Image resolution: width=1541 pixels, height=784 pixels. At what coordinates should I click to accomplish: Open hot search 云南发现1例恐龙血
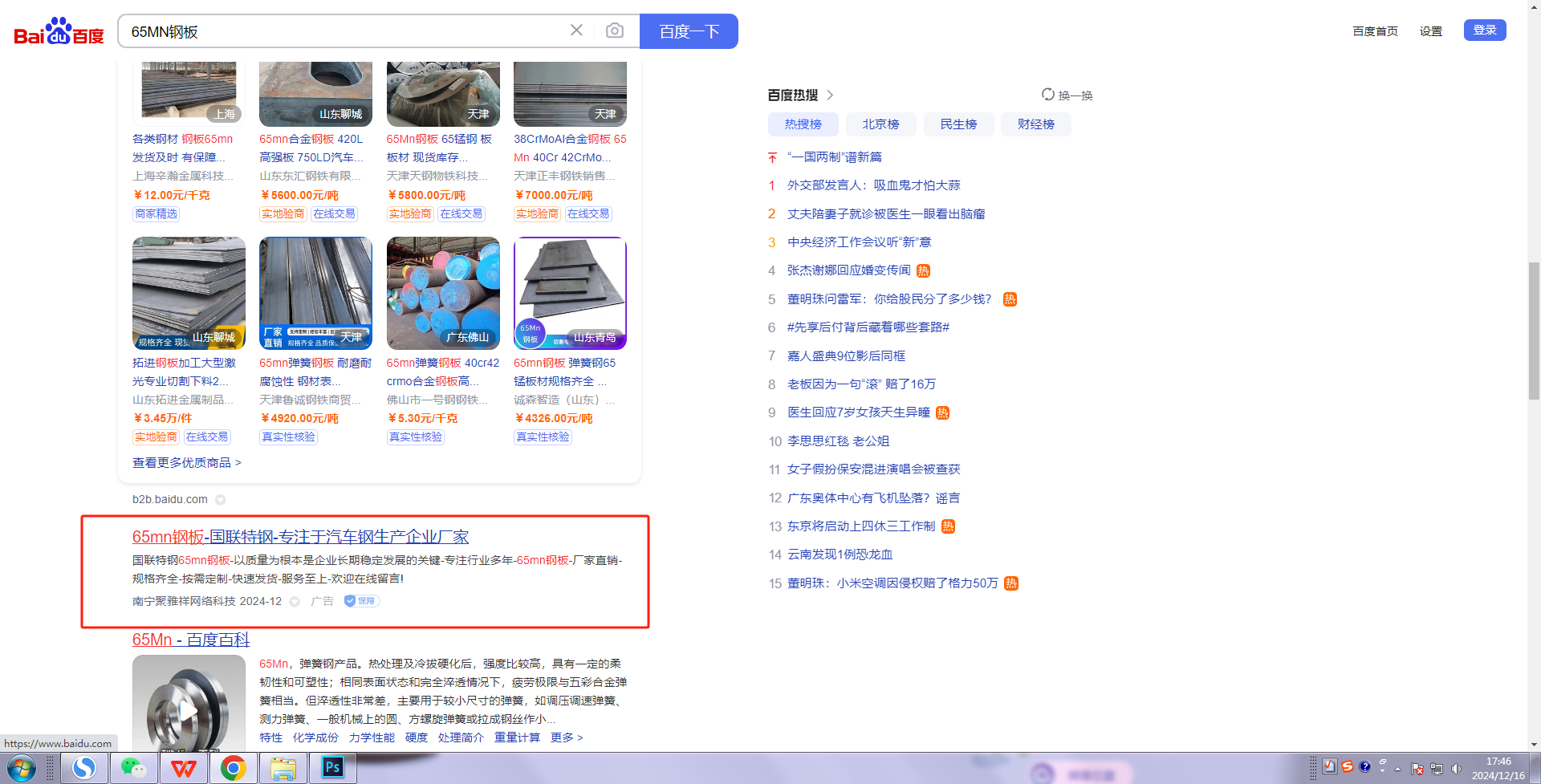(840, 554)
